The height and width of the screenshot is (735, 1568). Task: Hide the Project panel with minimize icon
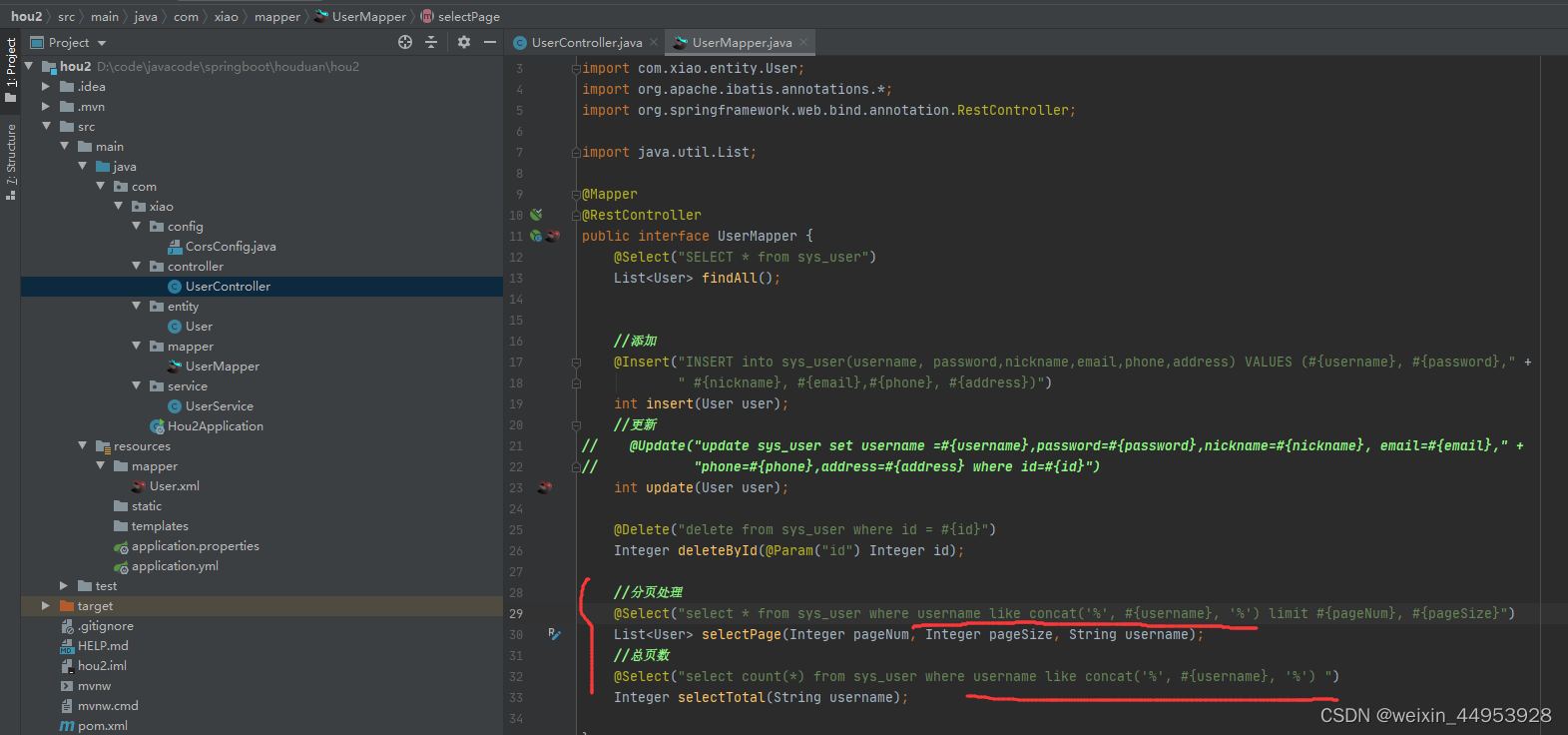[x=490, y=42]
